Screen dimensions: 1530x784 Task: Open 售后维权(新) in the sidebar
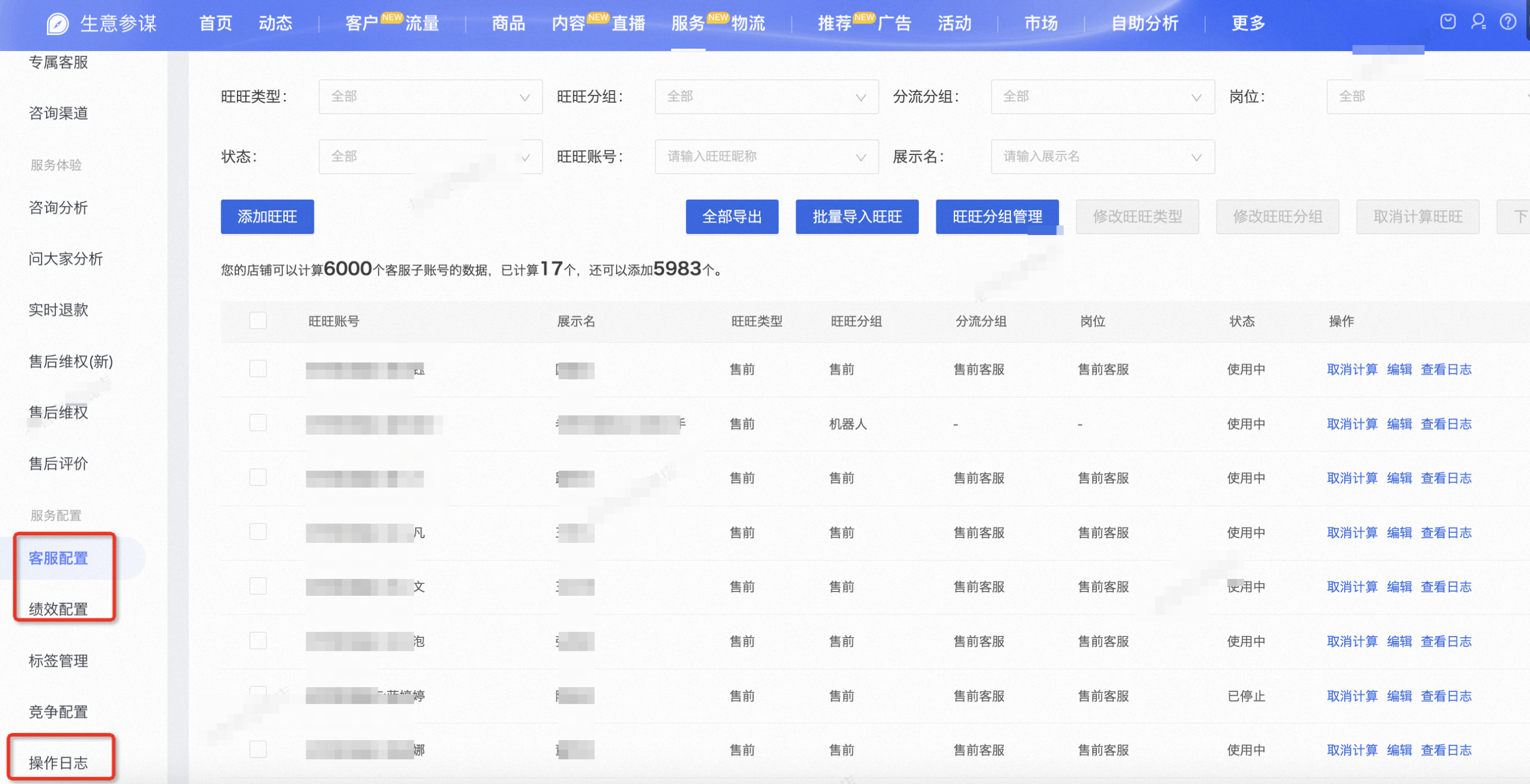70,361
